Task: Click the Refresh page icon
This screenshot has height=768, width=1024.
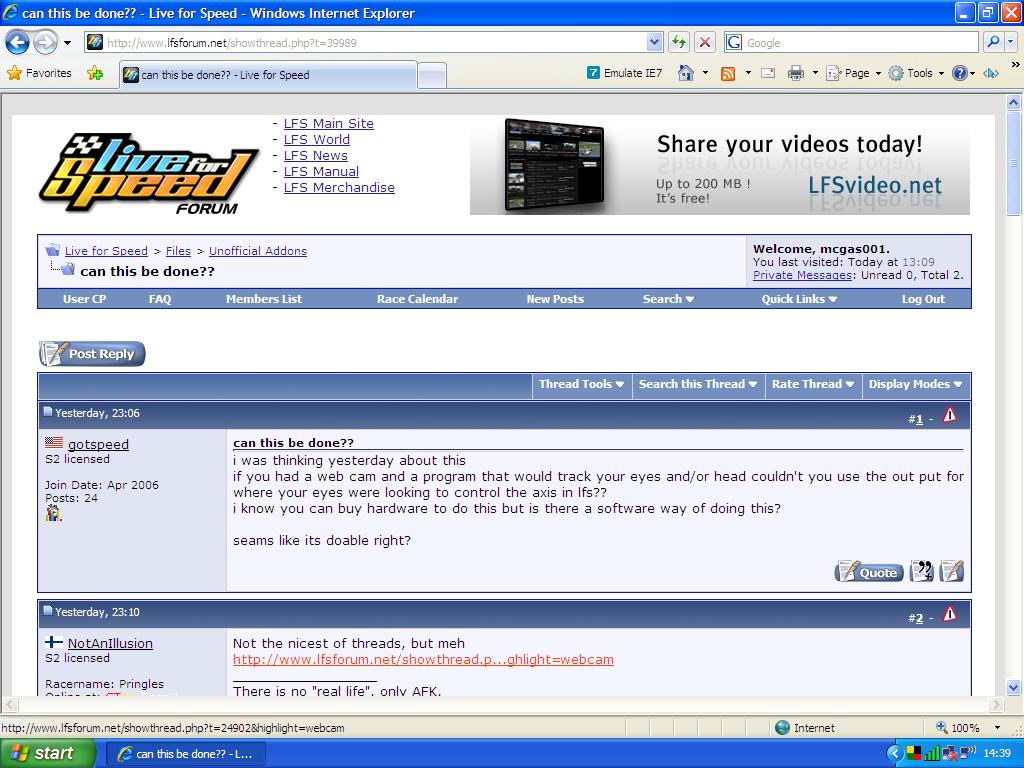Action: 679,43
